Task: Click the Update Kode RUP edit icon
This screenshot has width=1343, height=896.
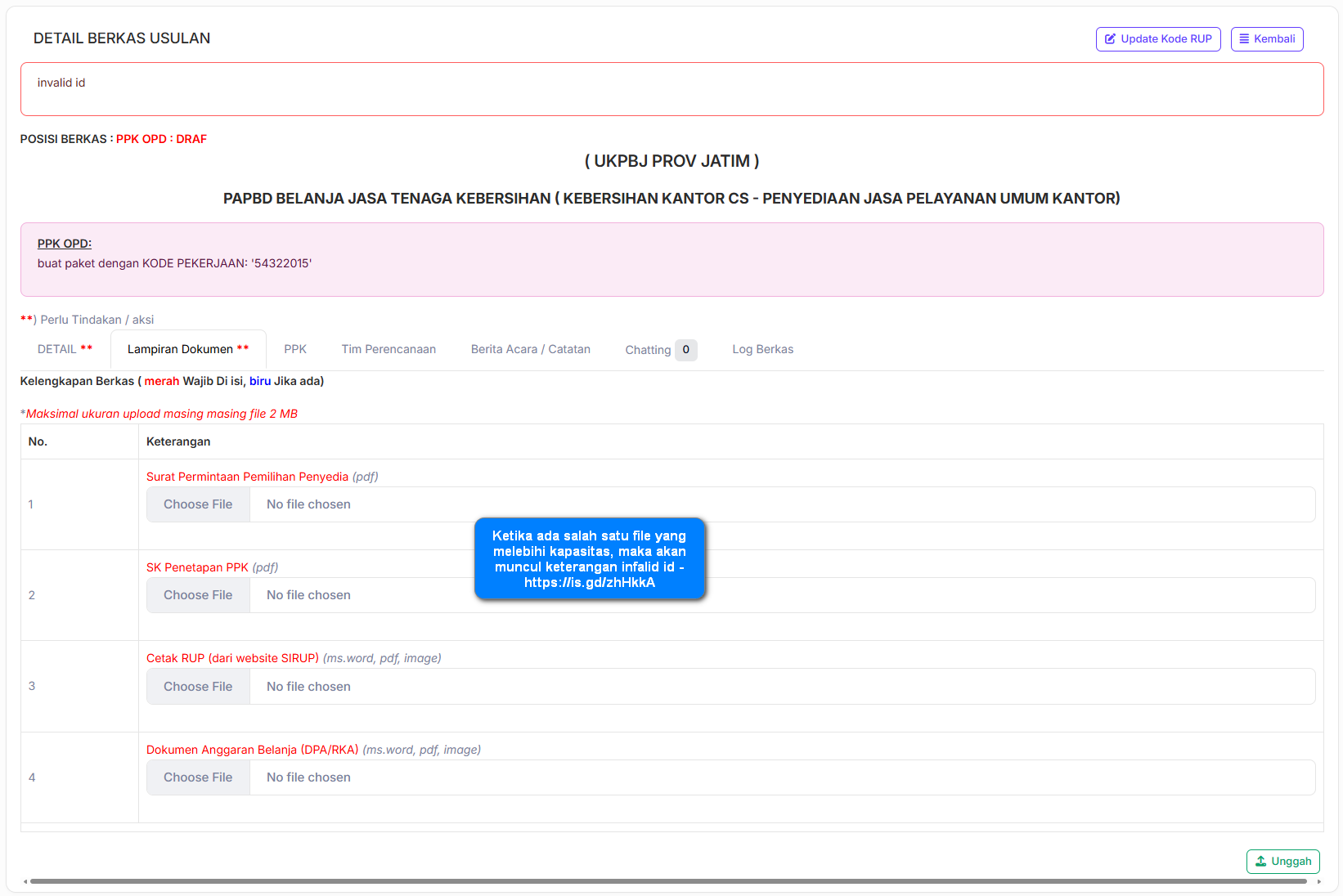Action: point(1110,39)
